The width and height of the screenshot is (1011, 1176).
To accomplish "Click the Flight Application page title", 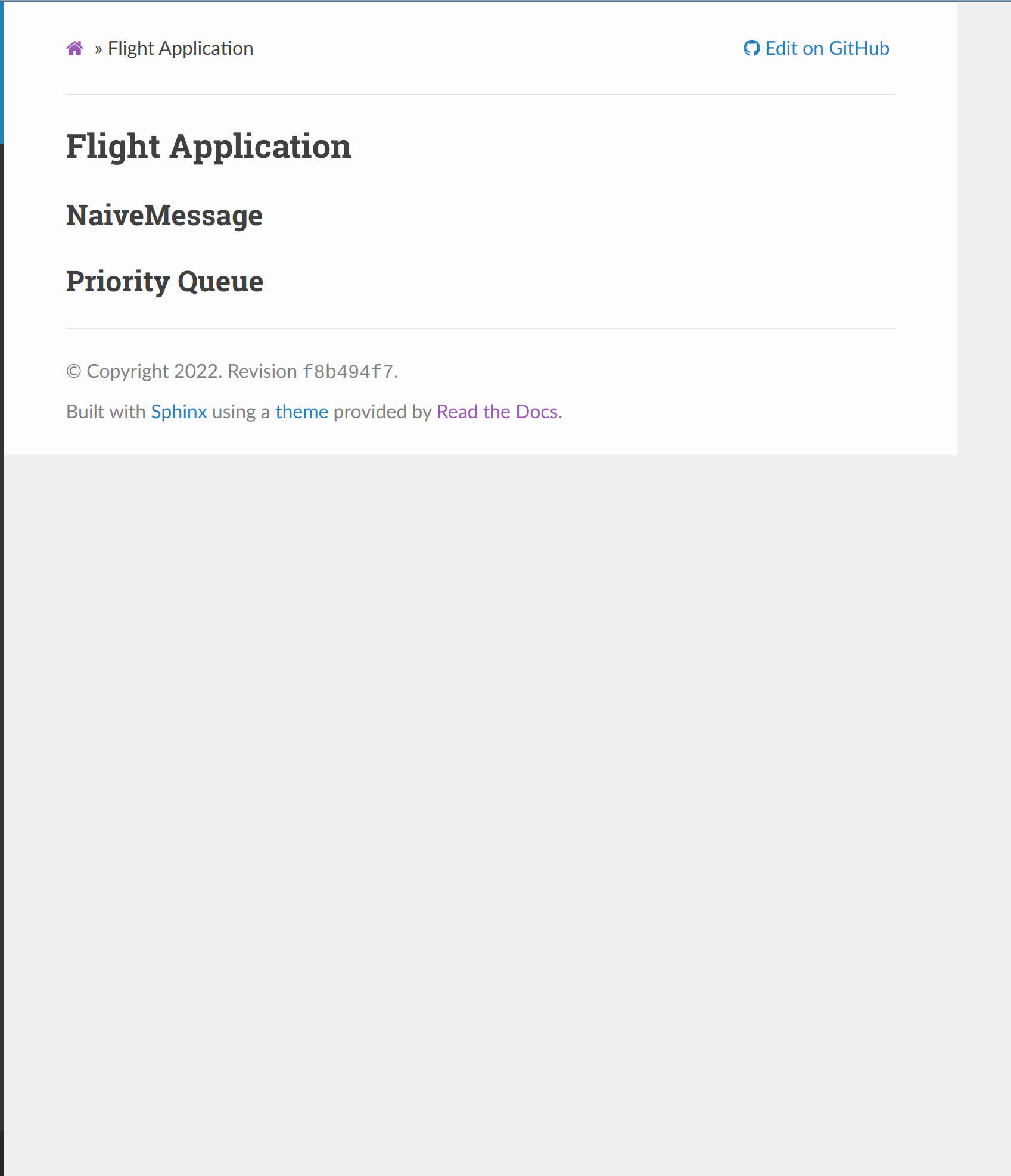I will tap(209, 146).
